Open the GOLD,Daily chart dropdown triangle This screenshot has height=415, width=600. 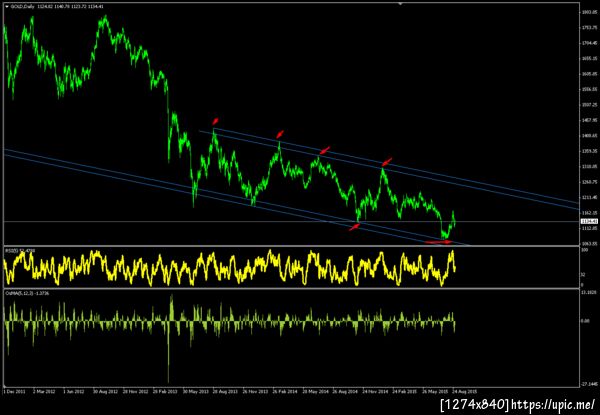click(x=7, y=7)
